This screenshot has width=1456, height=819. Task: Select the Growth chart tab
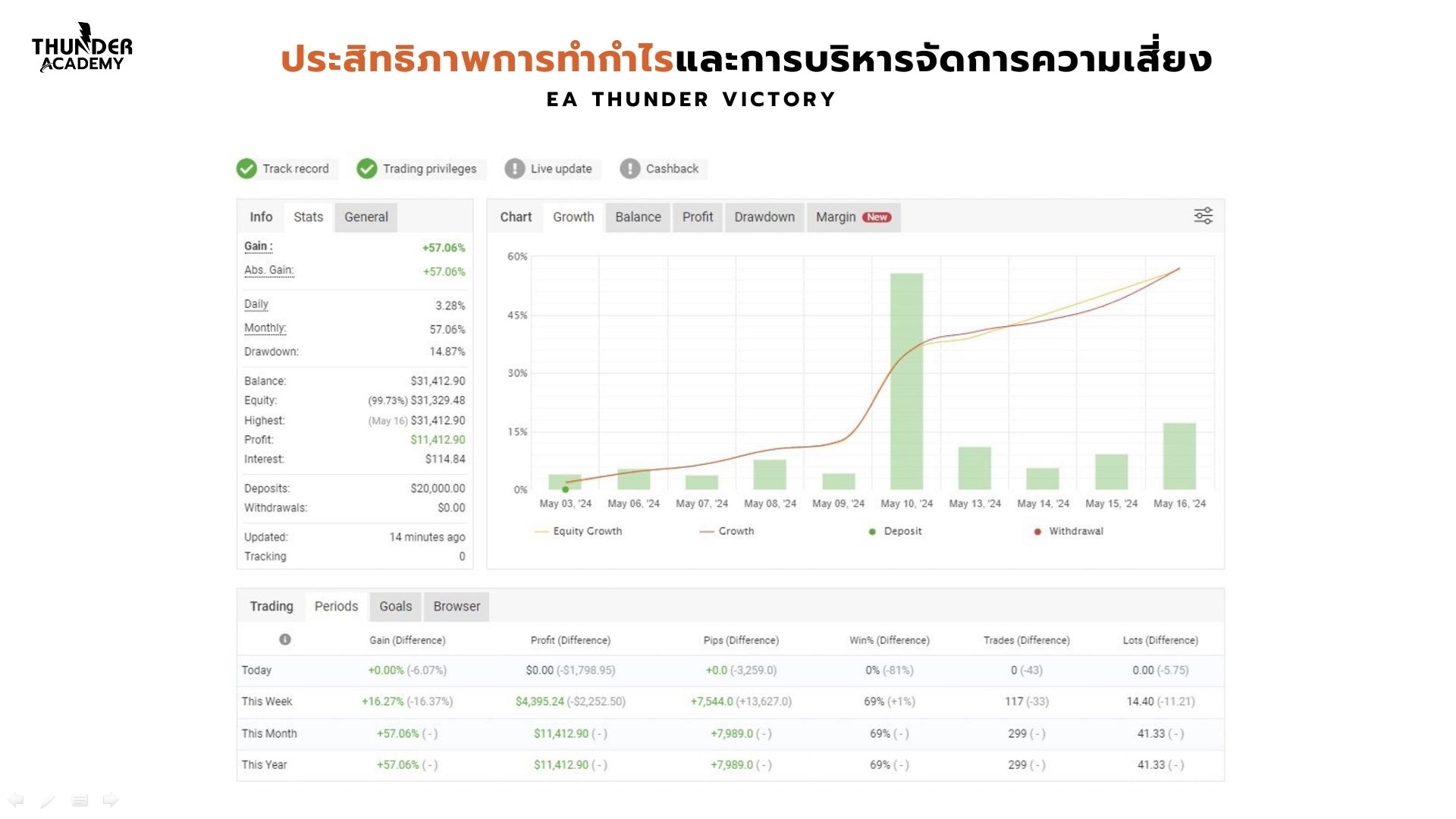pyautogui.click(x=573, y=217)
